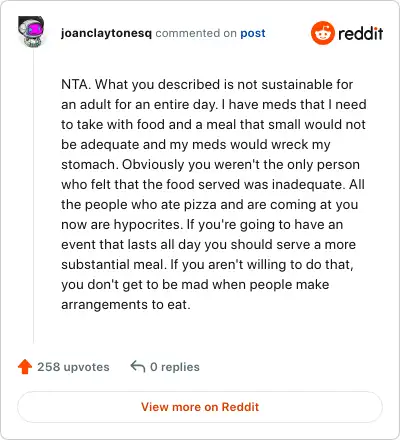The image size is (400, 440).
Task: Click the phrase "substantial meal"
Action: (114, 264)
